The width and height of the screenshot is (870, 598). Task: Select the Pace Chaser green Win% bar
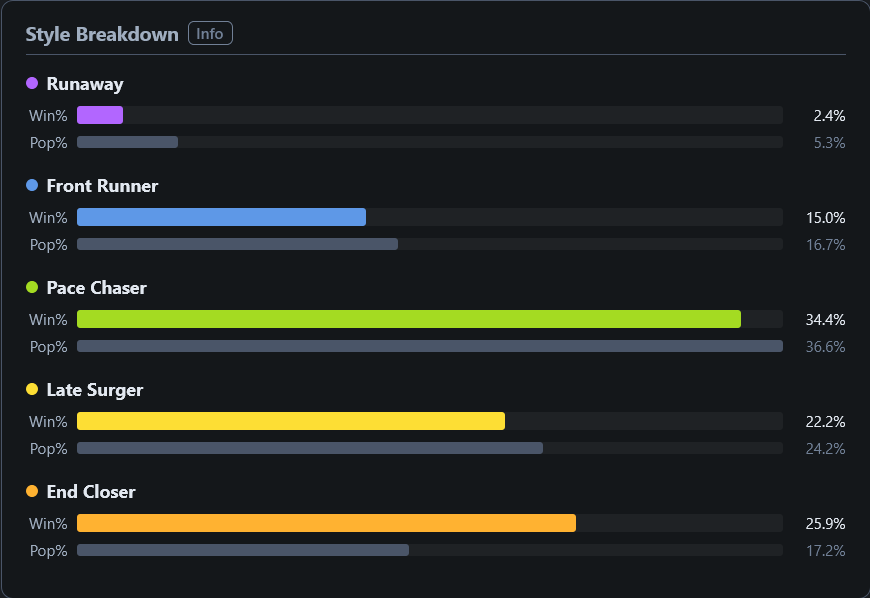(409, 320)
